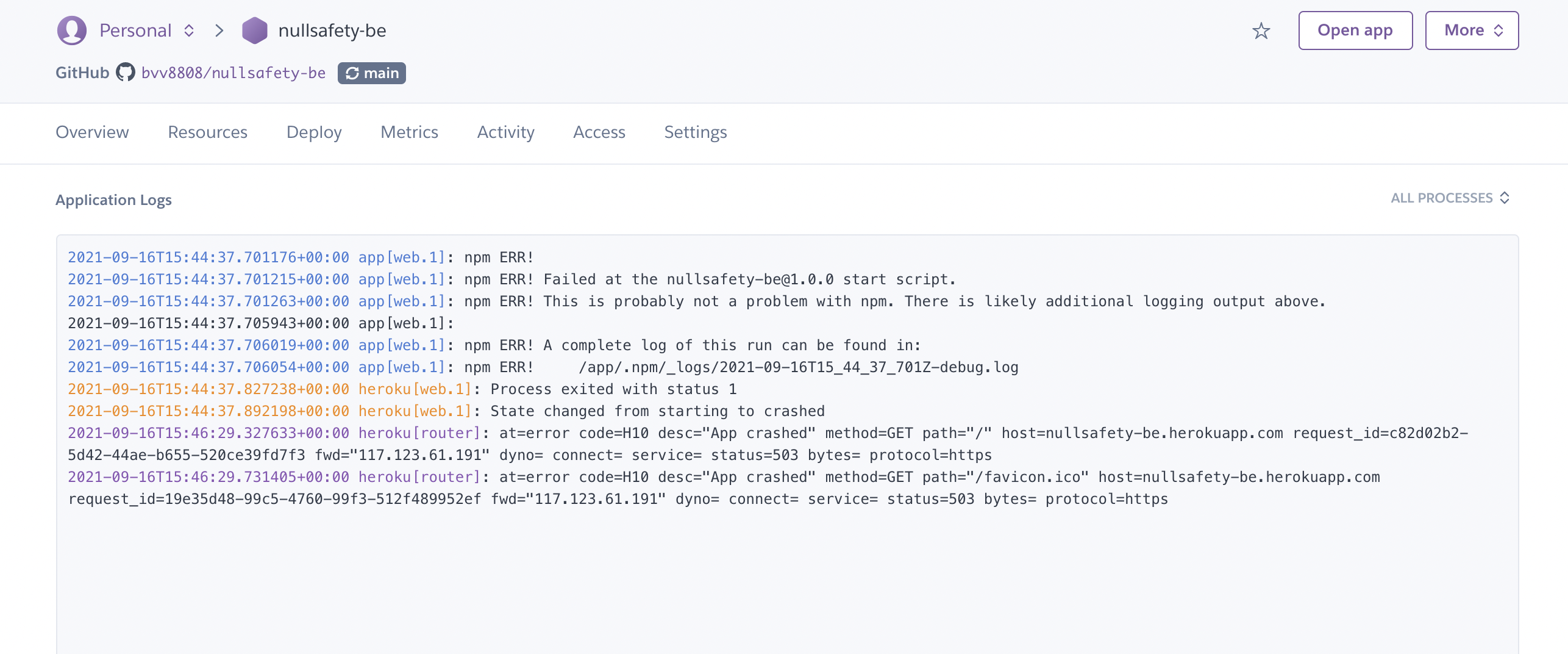This screenshot has height=654, width=1568.
Task: Click the Personal account avatar icon
Action: (71, 31)
